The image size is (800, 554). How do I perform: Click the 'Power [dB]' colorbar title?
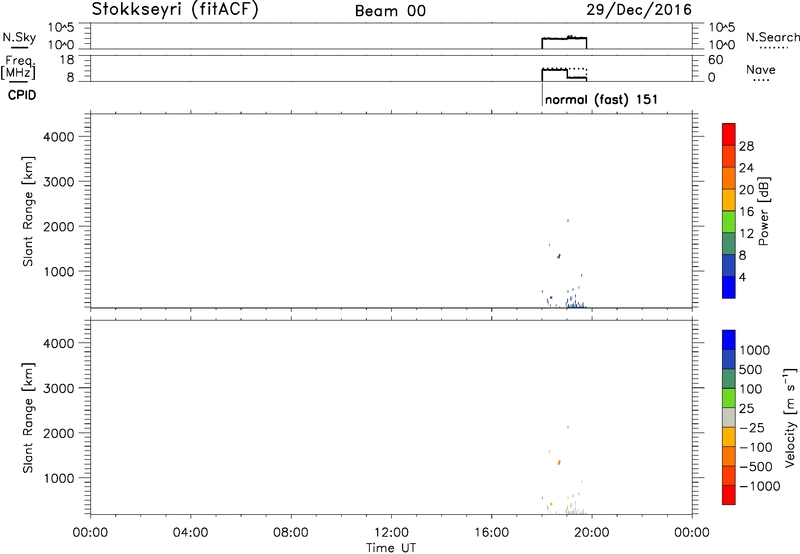click(764, 211)
